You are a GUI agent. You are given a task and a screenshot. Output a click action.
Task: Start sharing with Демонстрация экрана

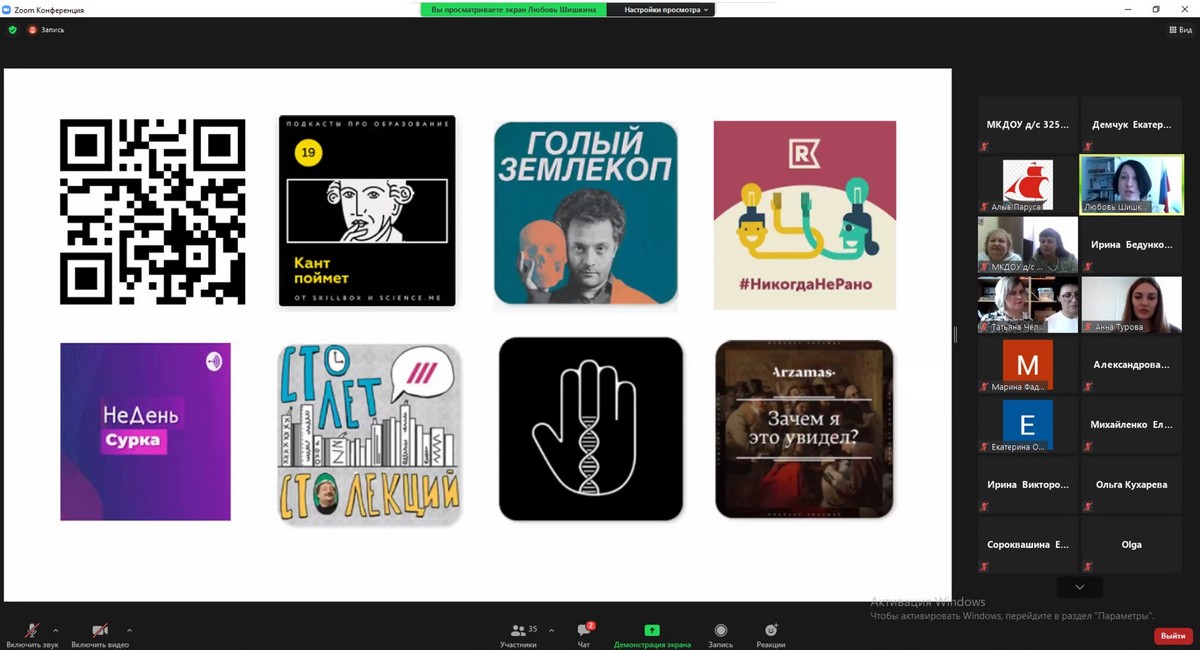click(x=652, y=634)
